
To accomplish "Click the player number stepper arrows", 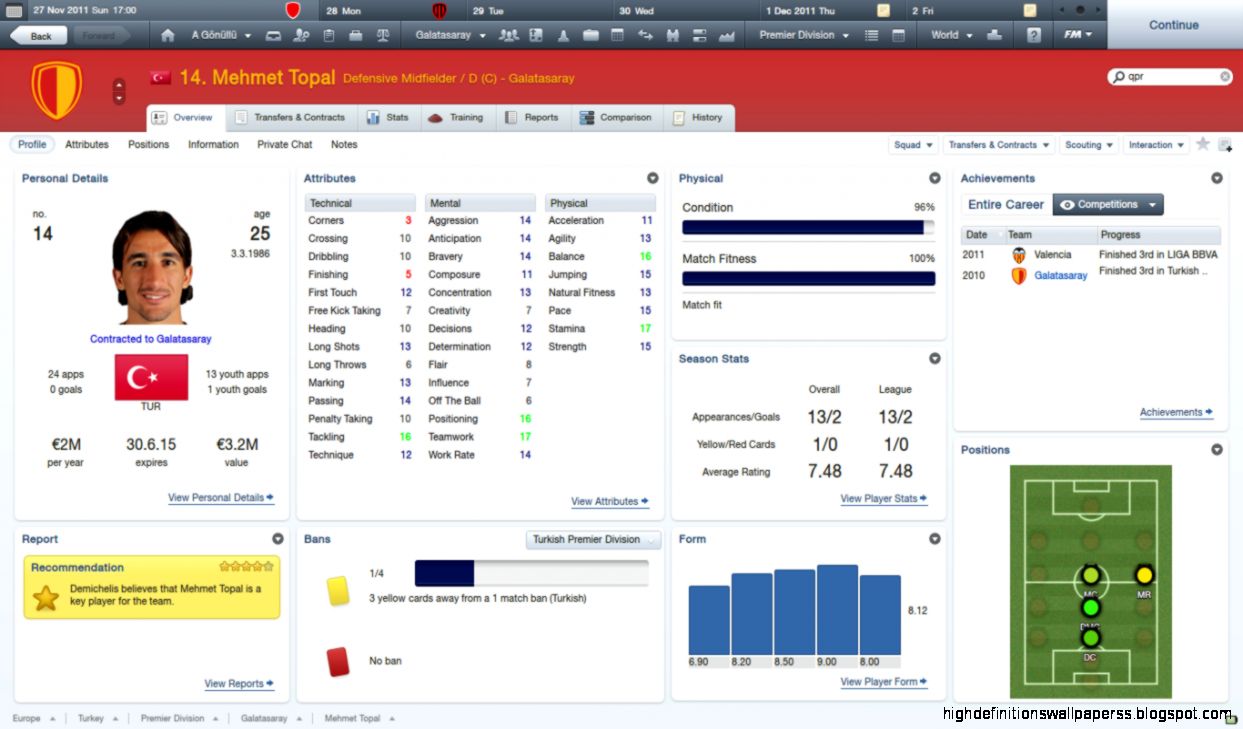I will (x=119, y=91).
